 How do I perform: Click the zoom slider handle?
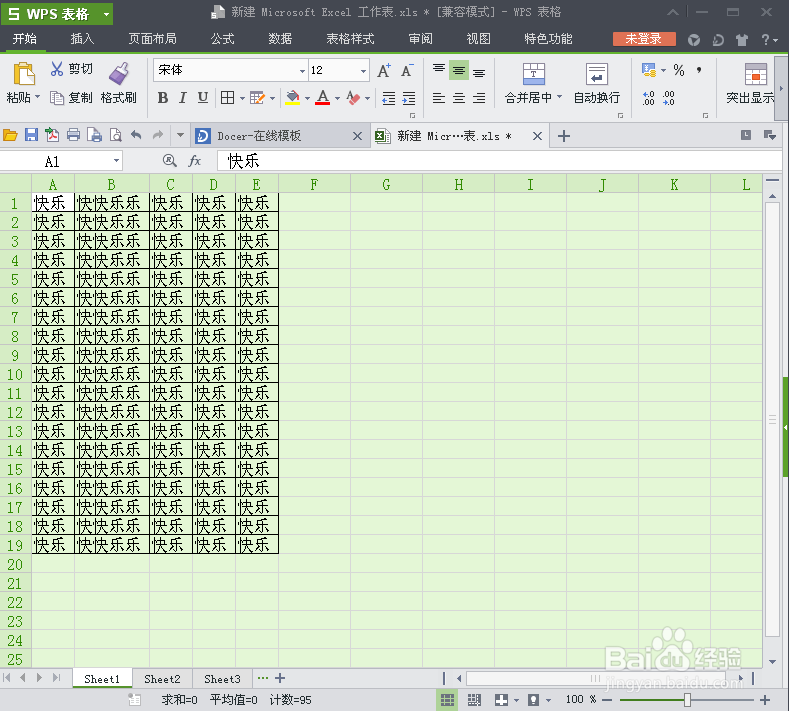687,700
